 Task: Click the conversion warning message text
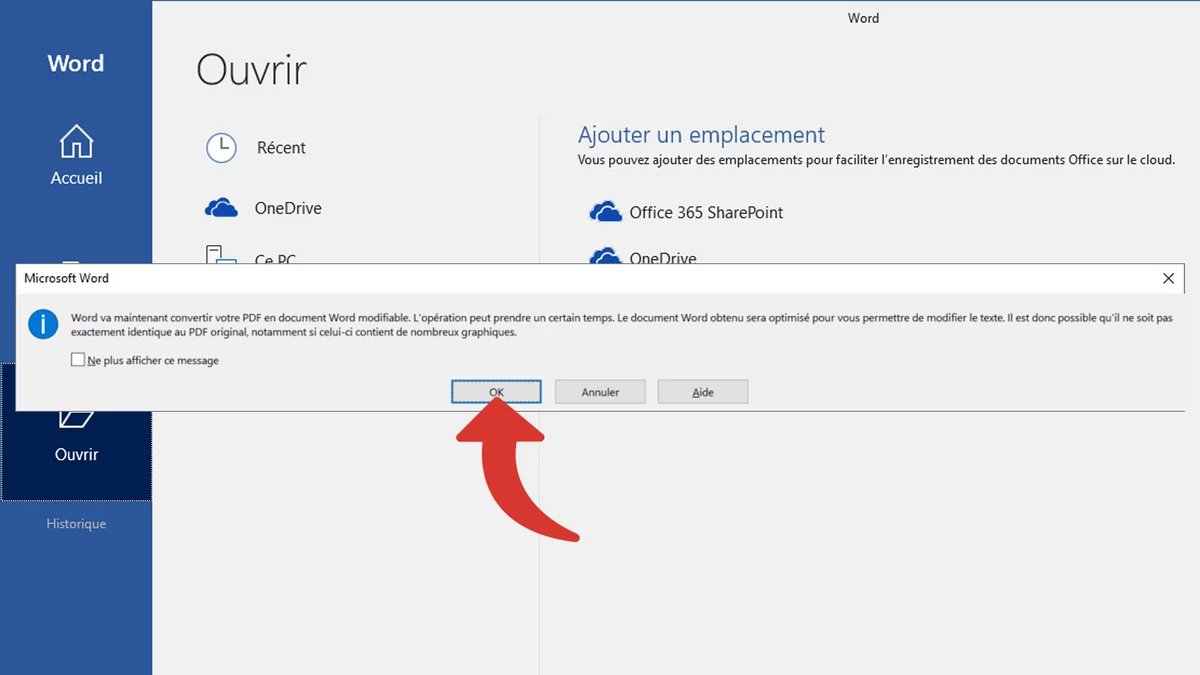pyautogui.click(x=621, y=325)
